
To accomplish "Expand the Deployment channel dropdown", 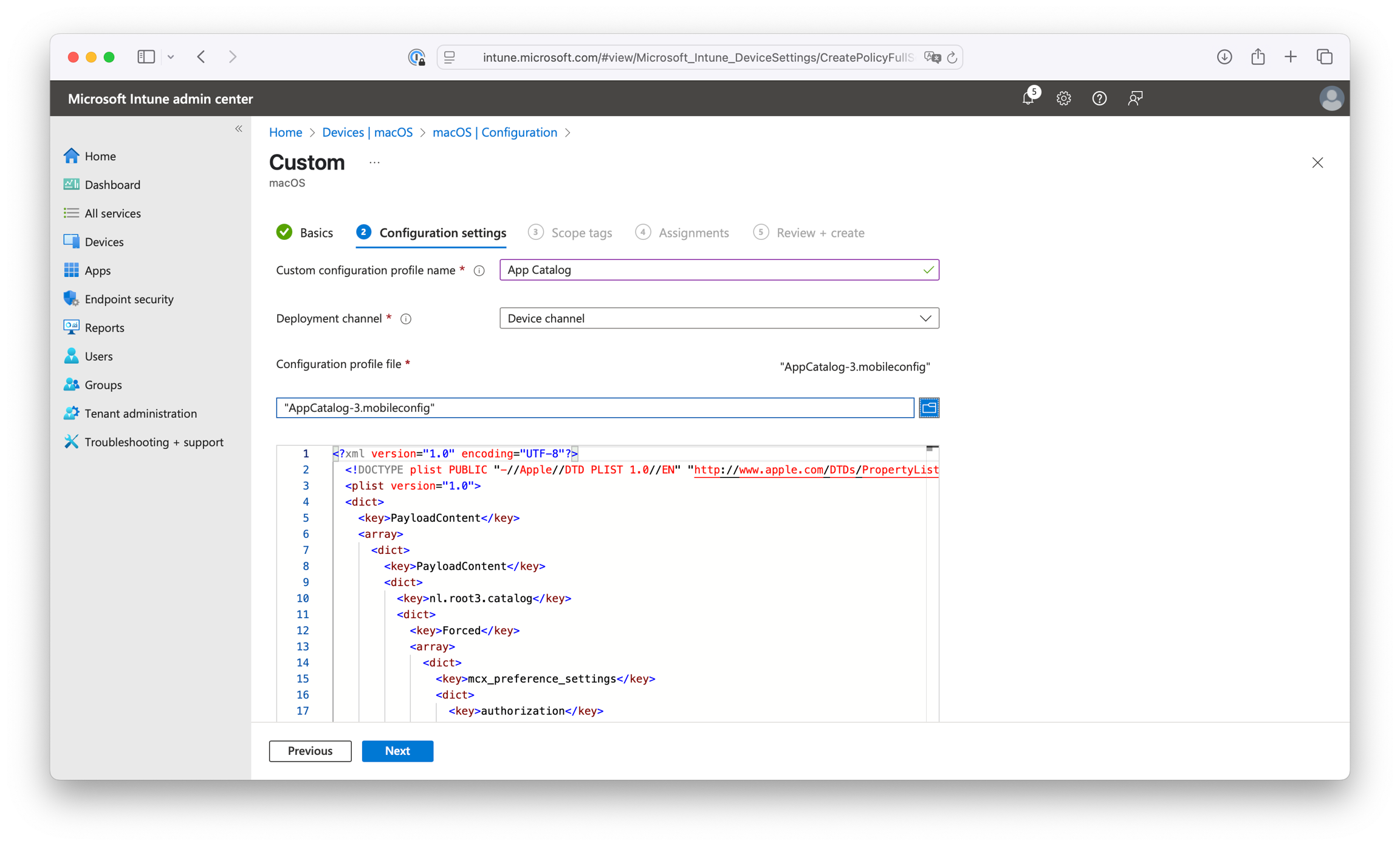I will coord(719,318).
